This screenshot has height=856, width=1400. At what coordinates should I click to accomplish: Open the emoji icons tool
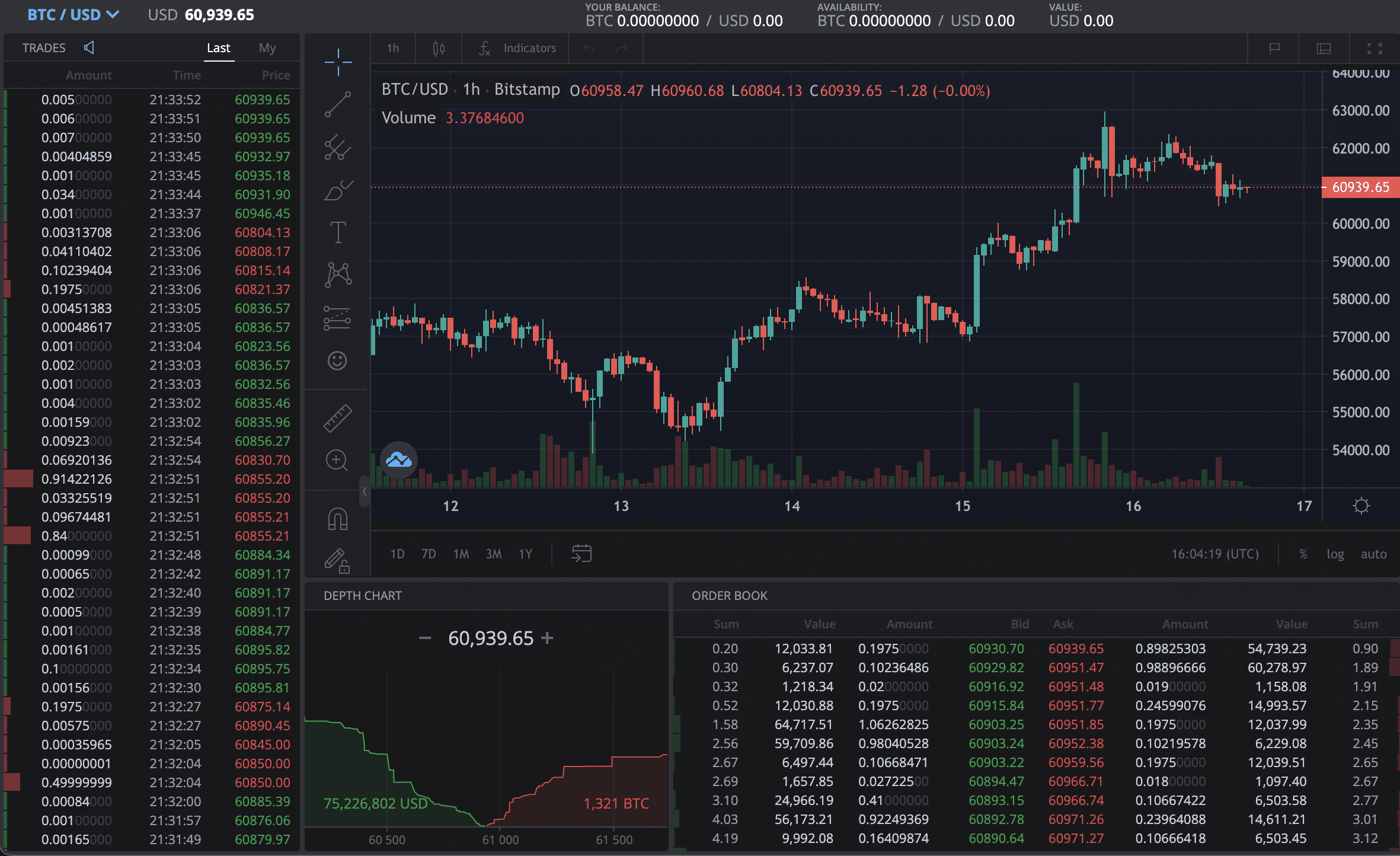[x=337, y=360]
